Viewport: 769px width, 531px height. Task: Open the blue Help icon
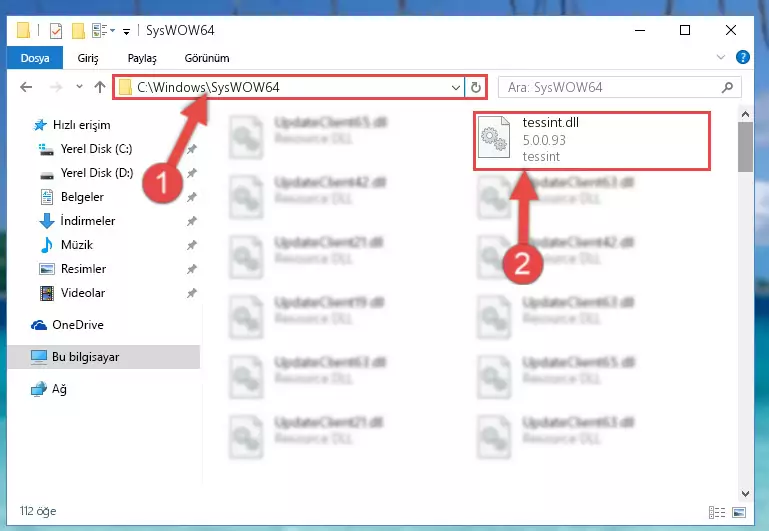[743, 57]
